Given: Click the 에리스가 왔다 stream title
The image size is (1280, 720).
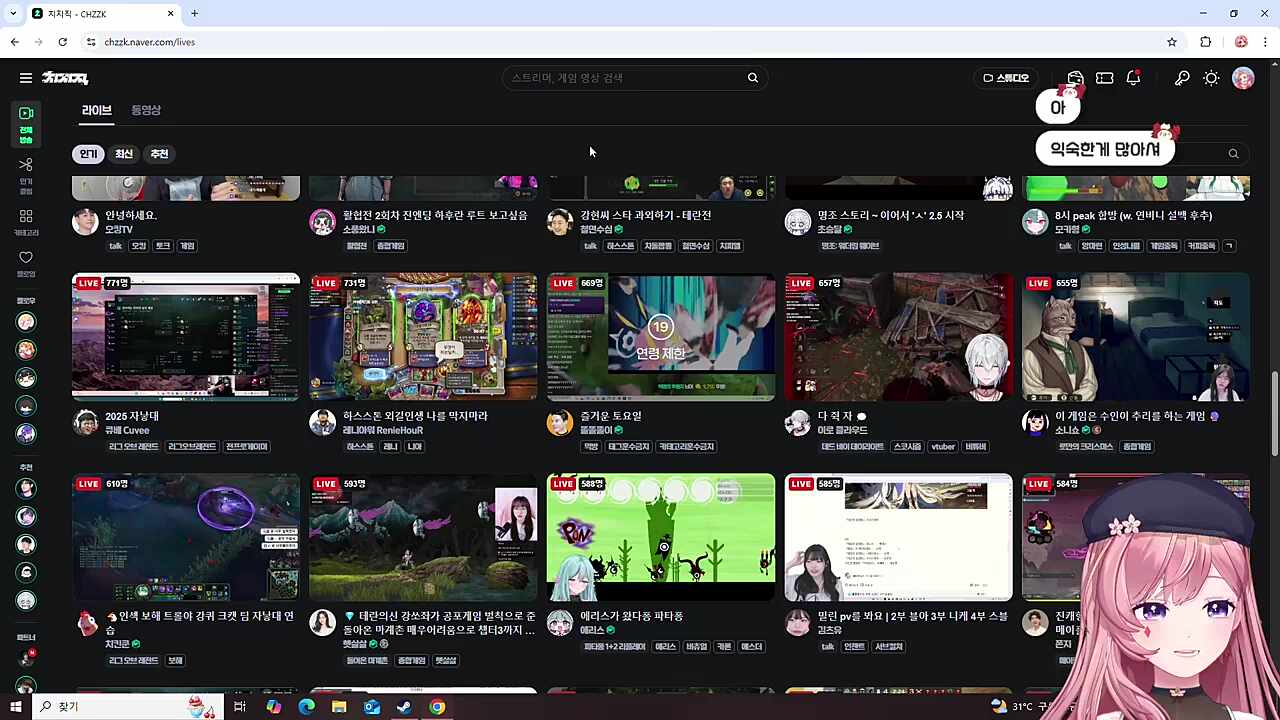Looking at the screenshot, I should click(632, 617).
